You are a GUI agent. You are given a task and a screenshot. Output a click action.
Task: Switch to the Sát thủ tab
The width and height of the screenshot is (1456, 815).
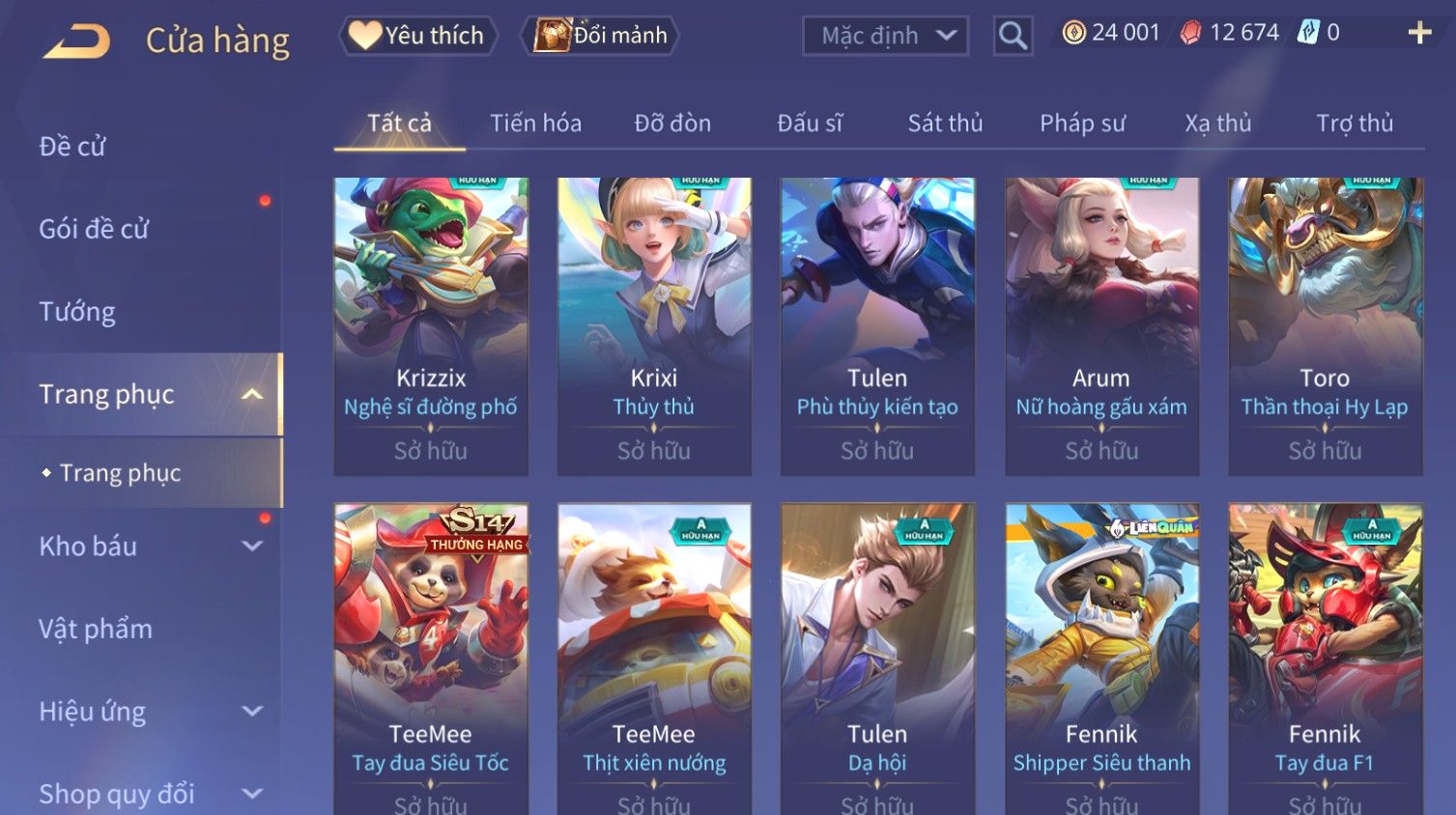tap(945, 124)
